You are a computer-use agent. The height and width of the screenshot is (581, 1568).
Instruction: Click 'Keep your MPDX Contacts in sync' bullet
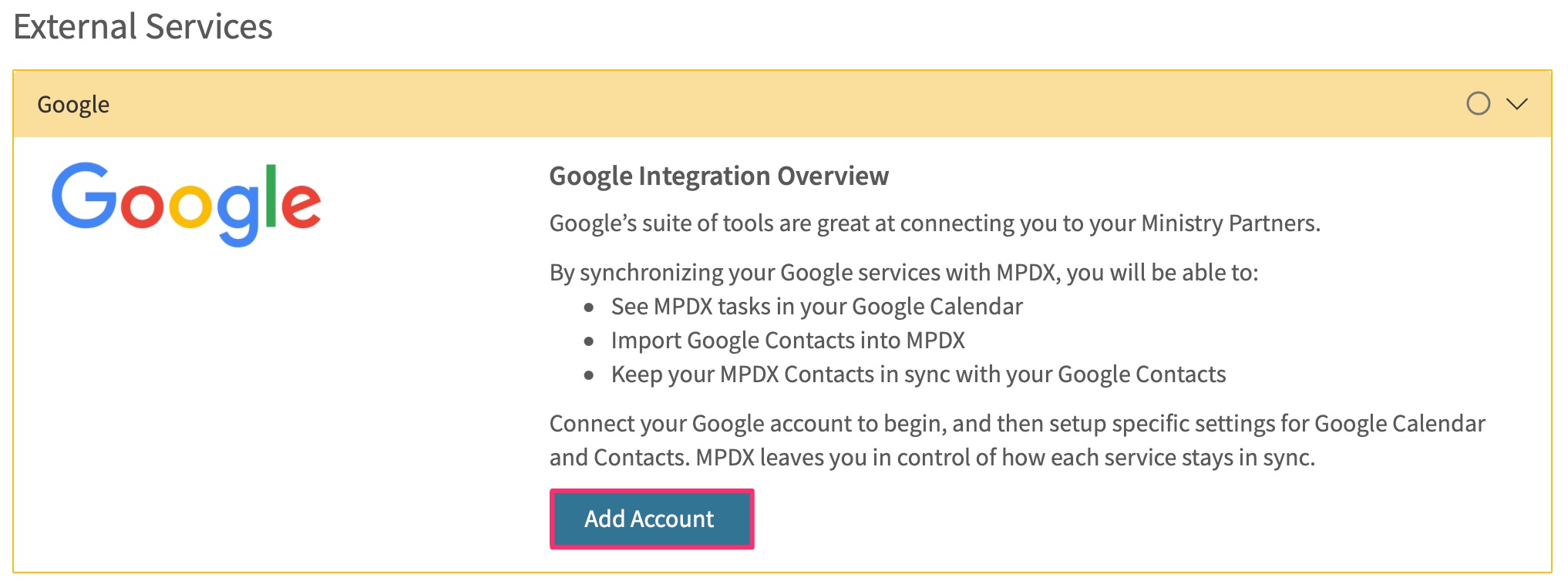(918, 374)
